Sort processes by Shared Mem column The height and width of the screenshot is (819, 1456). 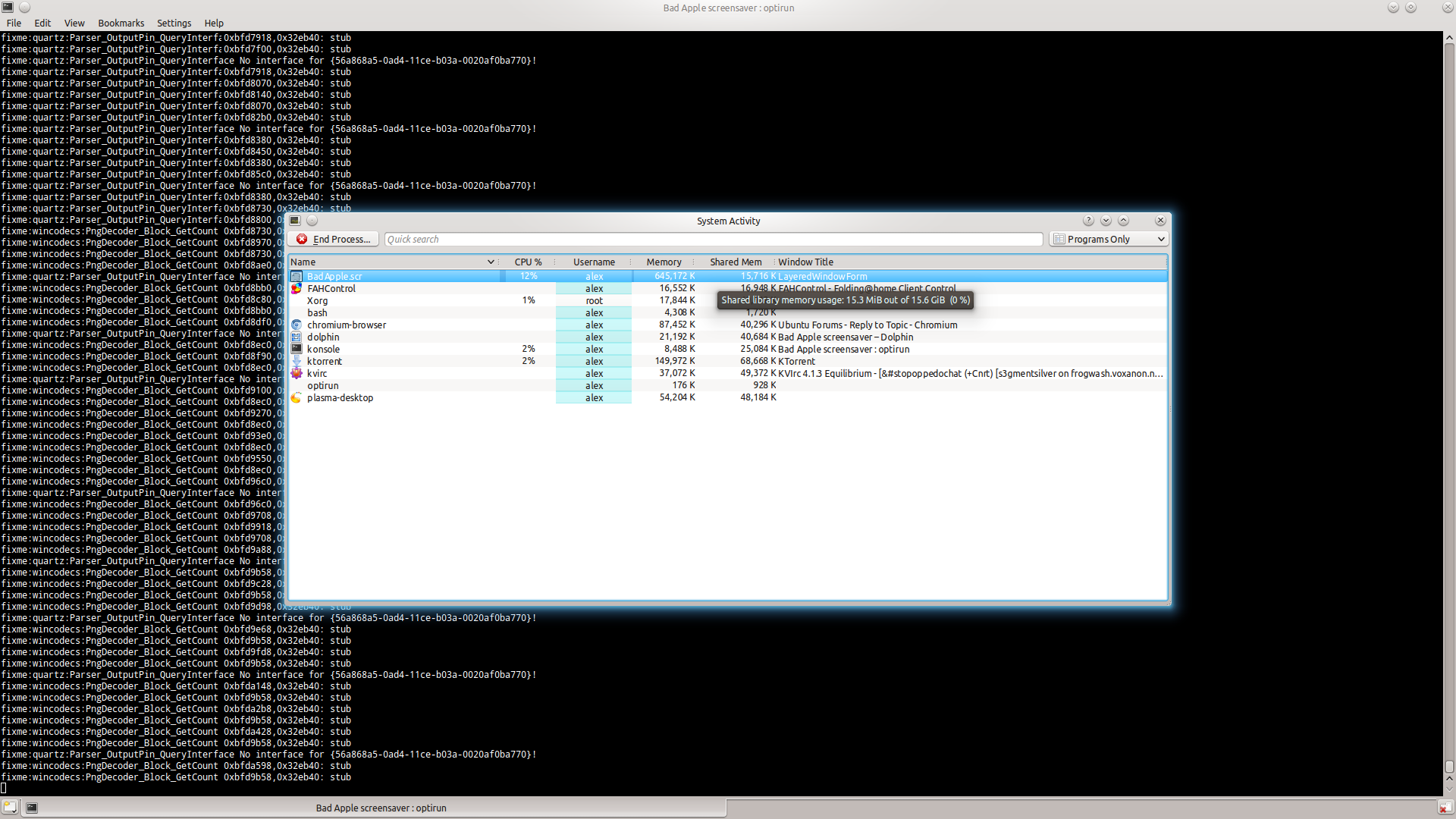[736, 262]
